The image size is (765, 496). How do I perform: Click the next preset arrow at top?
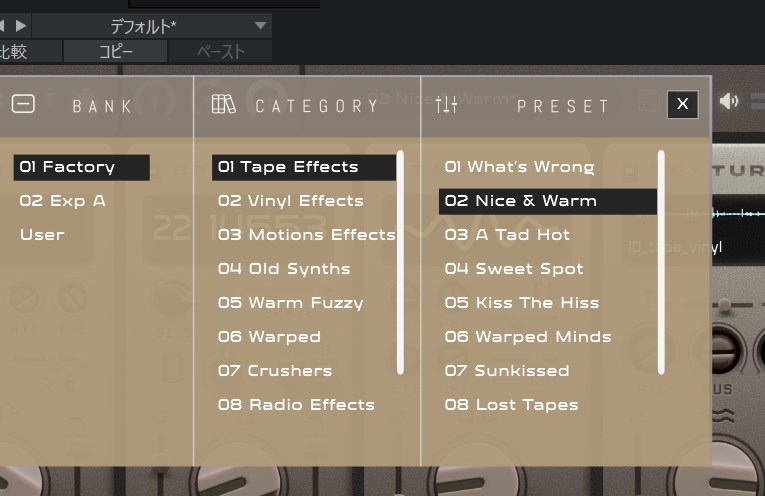point(21,26)
